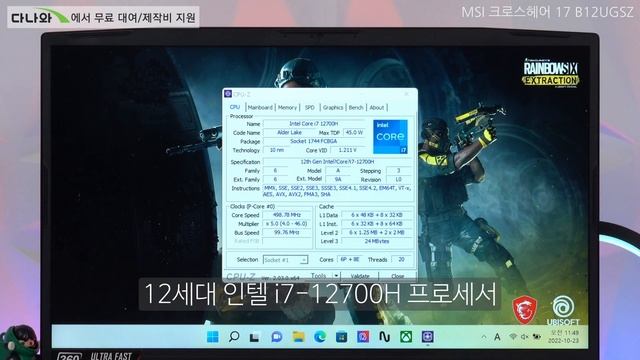Click the Code Name value Alder Lake
Viewport: 640px width, 360px height.
289,132
